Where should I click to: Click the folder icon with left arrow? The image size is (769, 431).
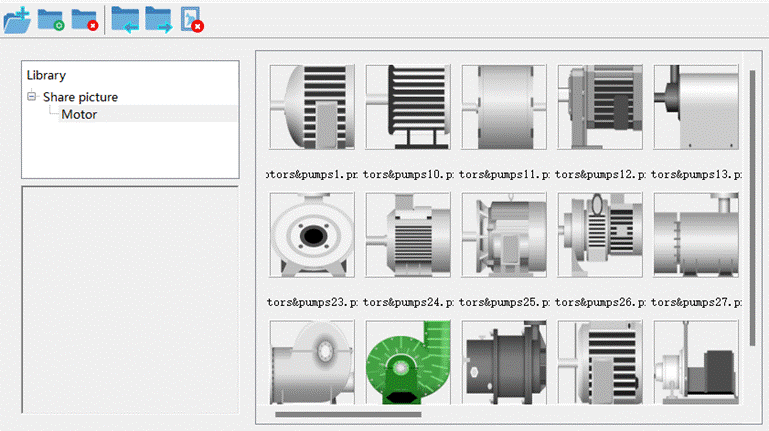point(125,19)
